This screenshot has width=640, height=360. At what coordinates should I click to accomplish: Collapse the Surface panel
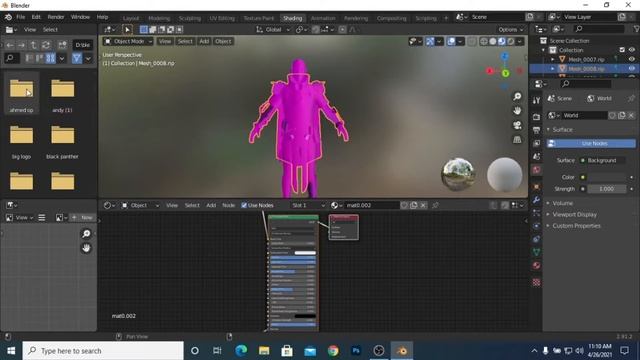pyautogui.click(x=562, y=129)
